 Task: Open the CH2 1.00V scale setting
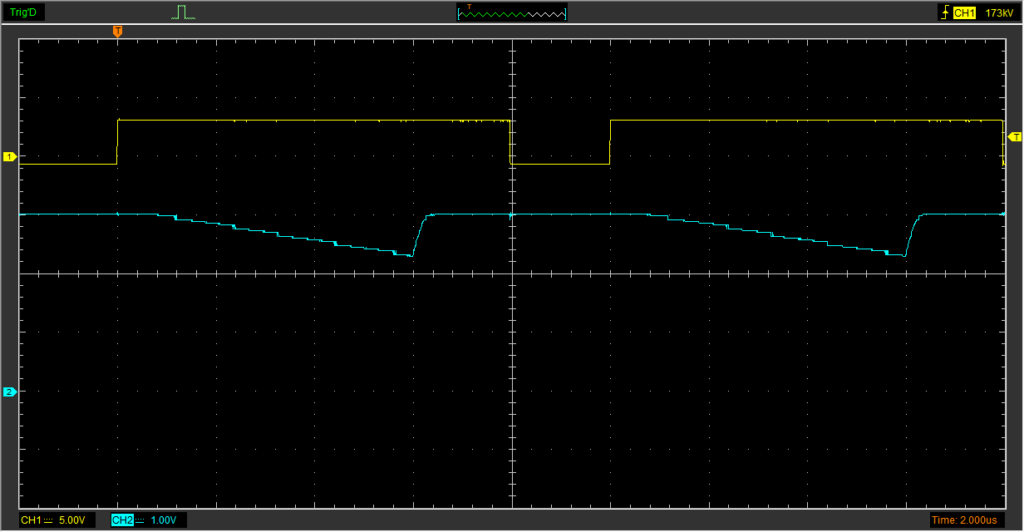(x=164, y=520)
